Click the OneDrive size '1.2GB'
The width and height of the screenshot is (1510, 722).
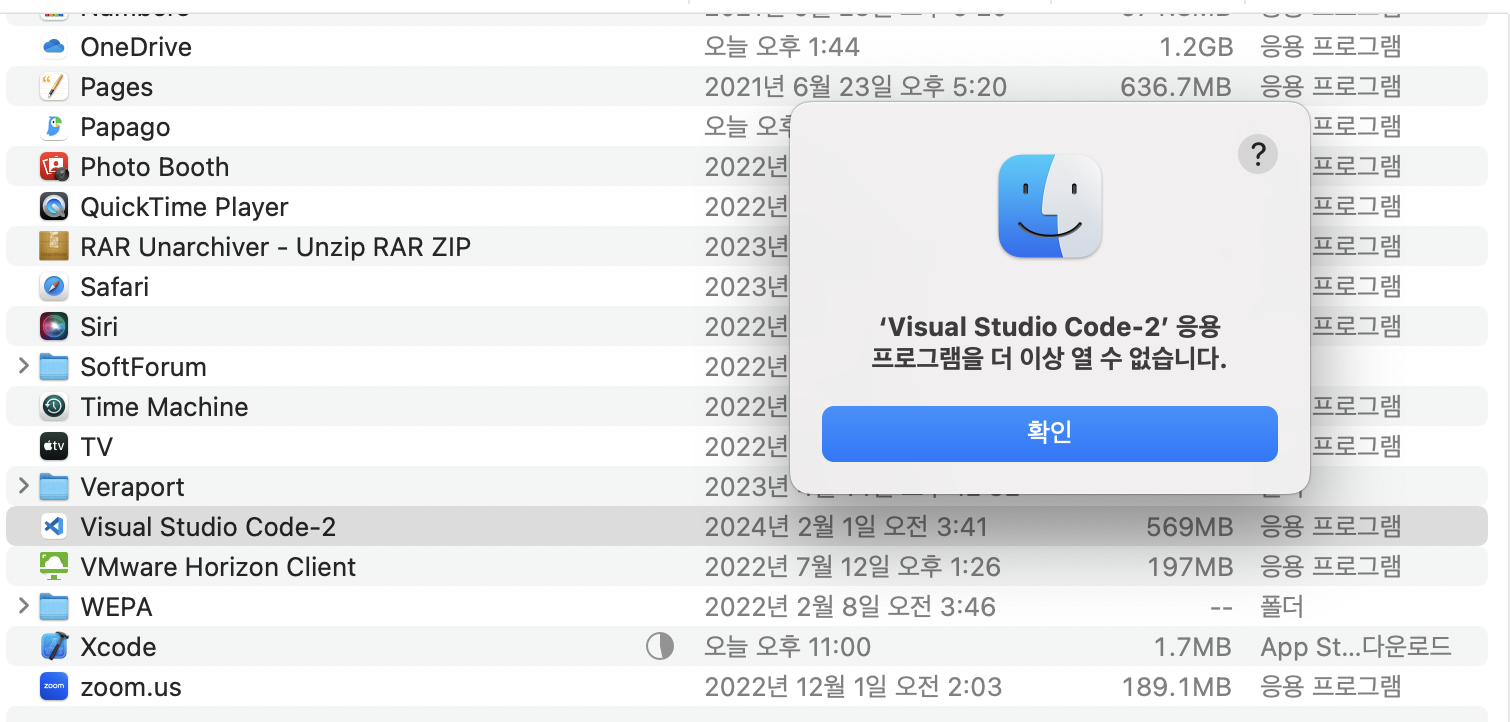pos(1196,47)
